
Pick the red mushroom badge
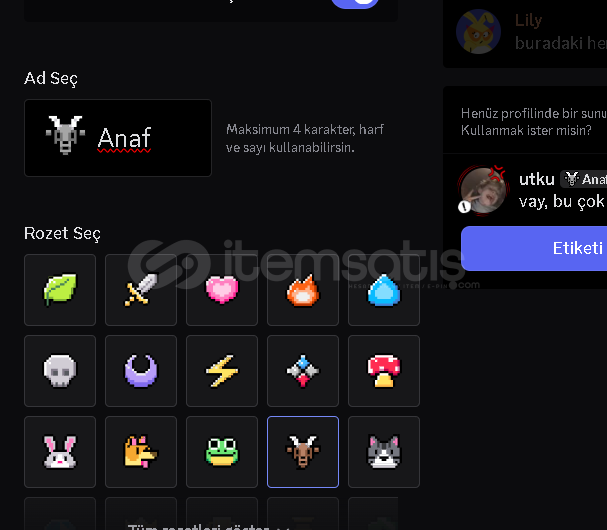pos(384,371)
